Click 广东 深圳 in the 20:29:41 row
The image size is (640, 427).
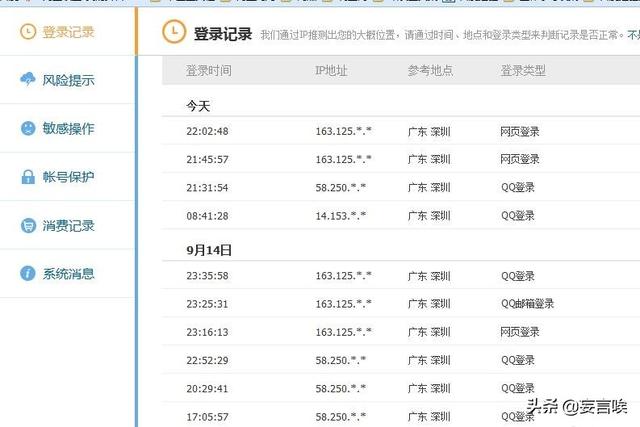(429, 389)
